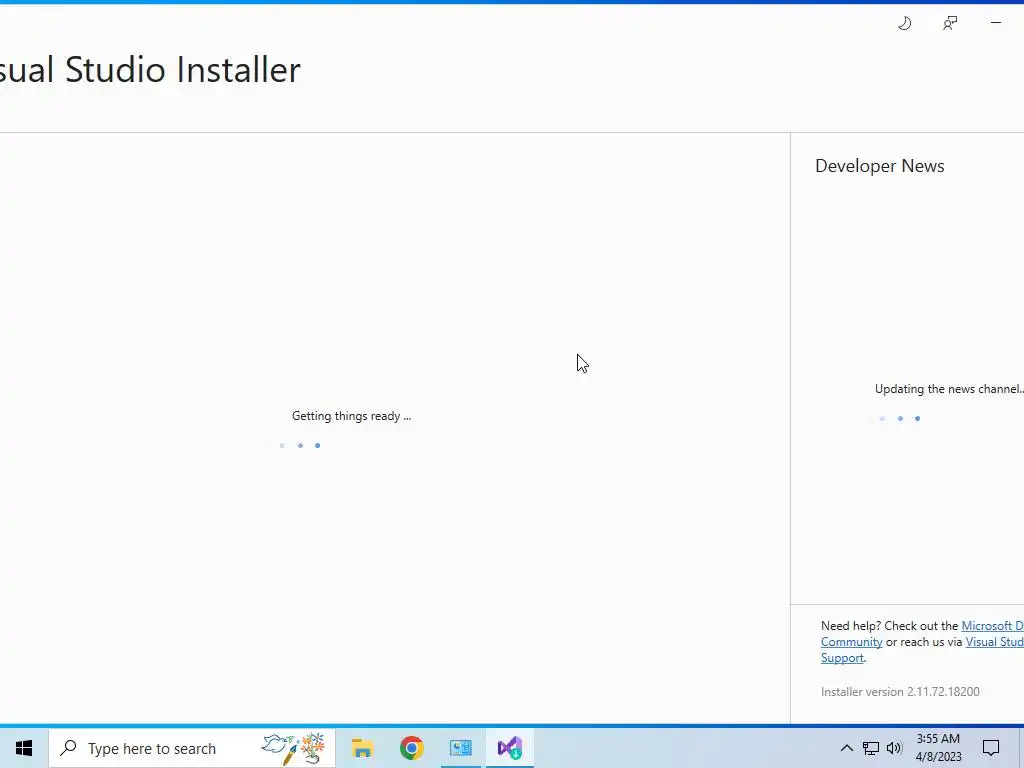Click the search magnifier icon in taskbar
This screenshot has height=768, width=1024.
[68, 748]
